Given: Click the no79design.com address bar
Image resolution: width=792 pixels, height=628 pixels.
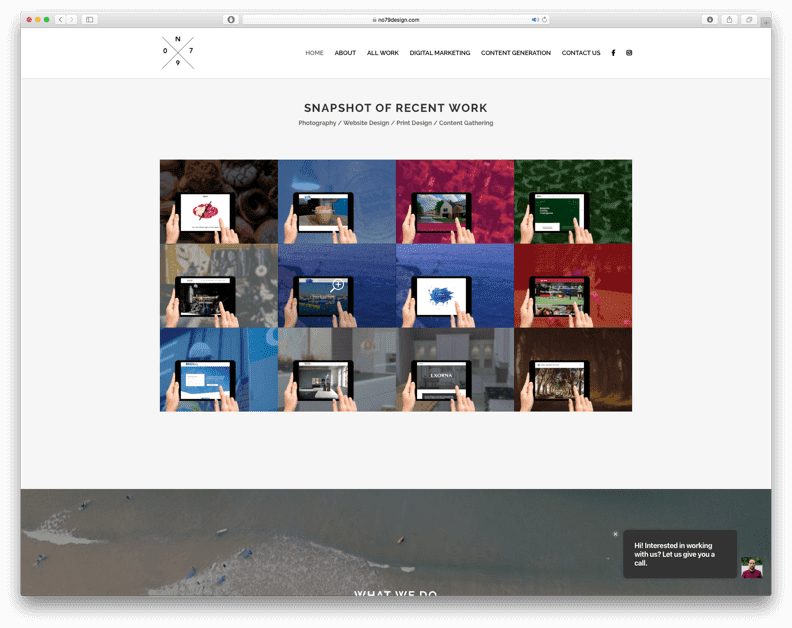Looking at the screenshot, I should 395,20.
